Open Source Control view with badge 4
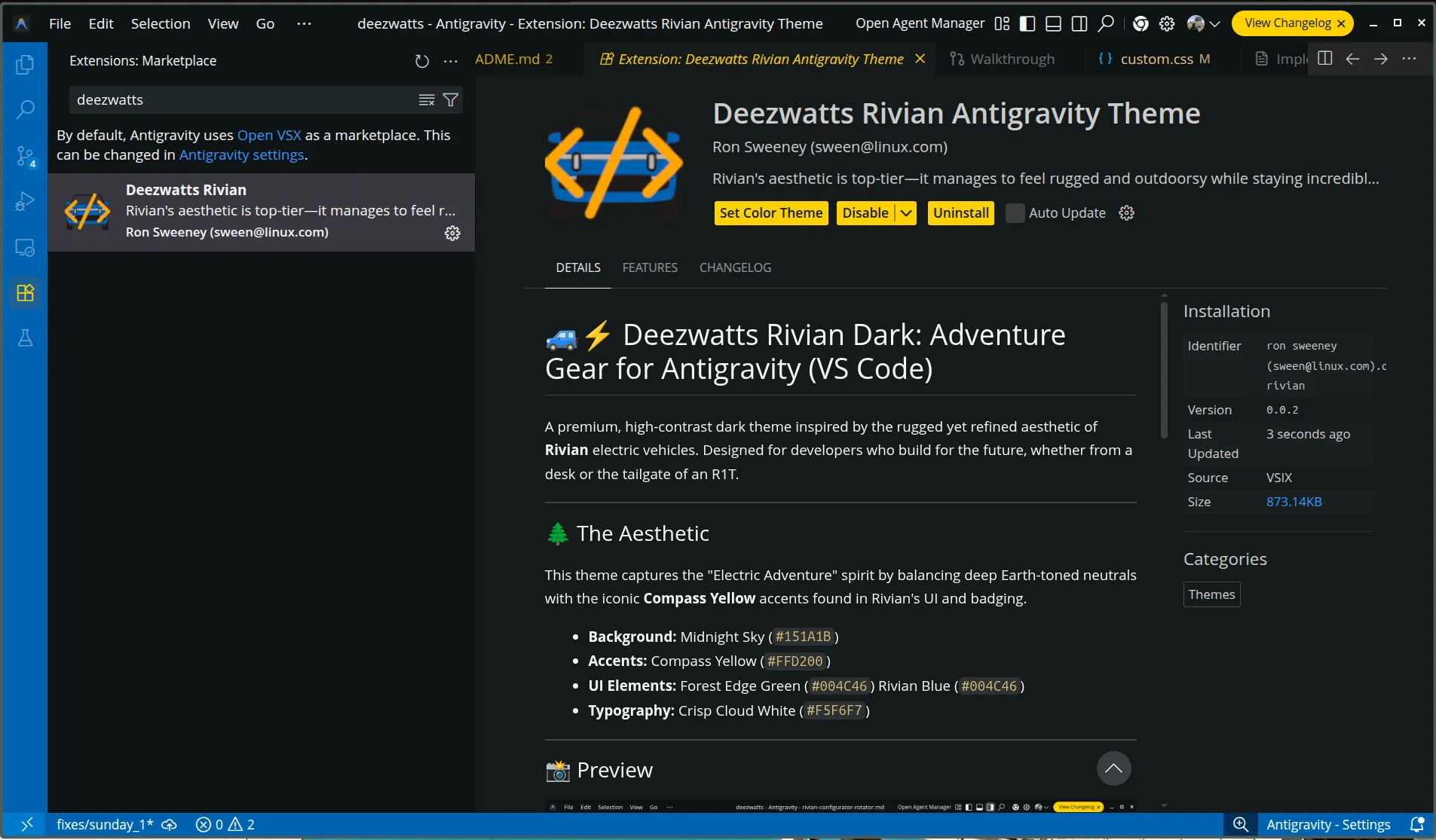This screenshot has height=840, width=1436. 25,156
